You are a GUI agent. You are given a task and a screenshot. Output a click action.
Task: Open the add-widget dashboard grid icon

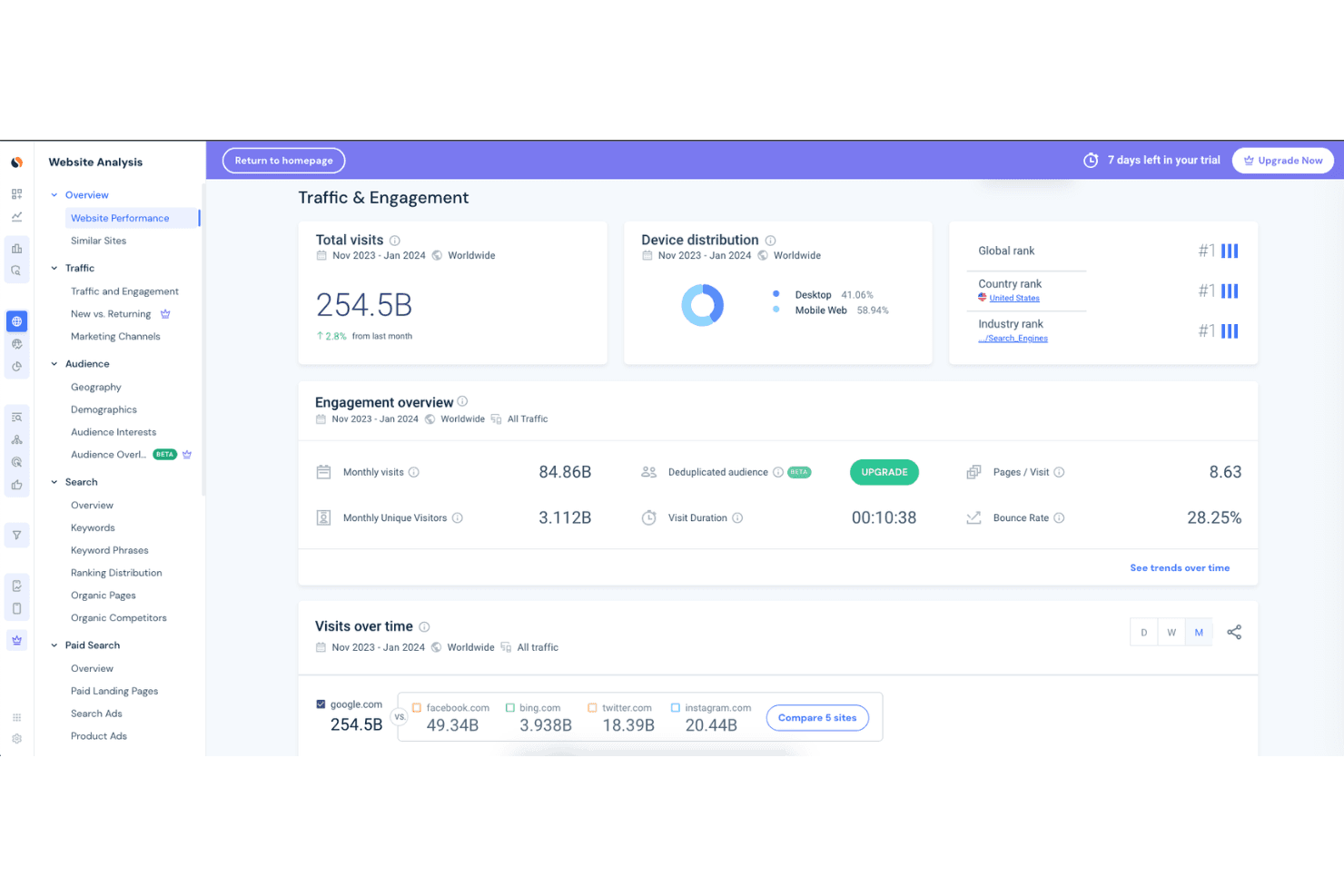point(16,194)
